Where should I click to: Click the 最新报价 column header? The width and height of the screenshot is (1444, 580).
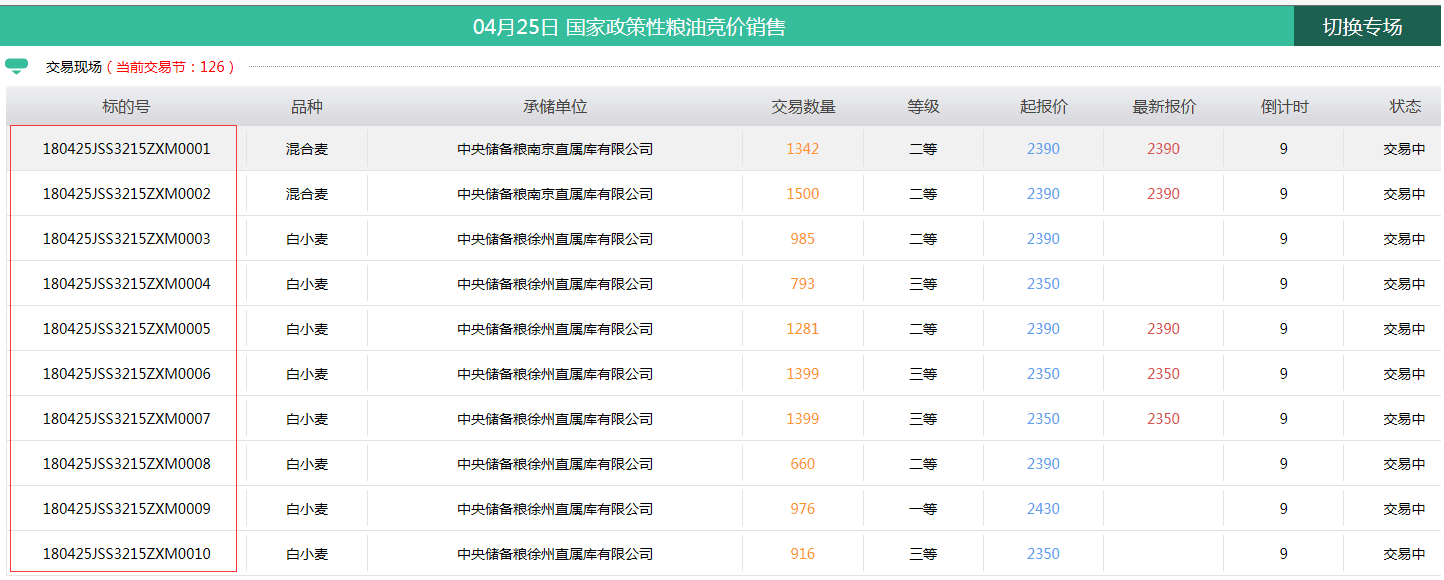pyautogui.click(x=1163, y=107)
